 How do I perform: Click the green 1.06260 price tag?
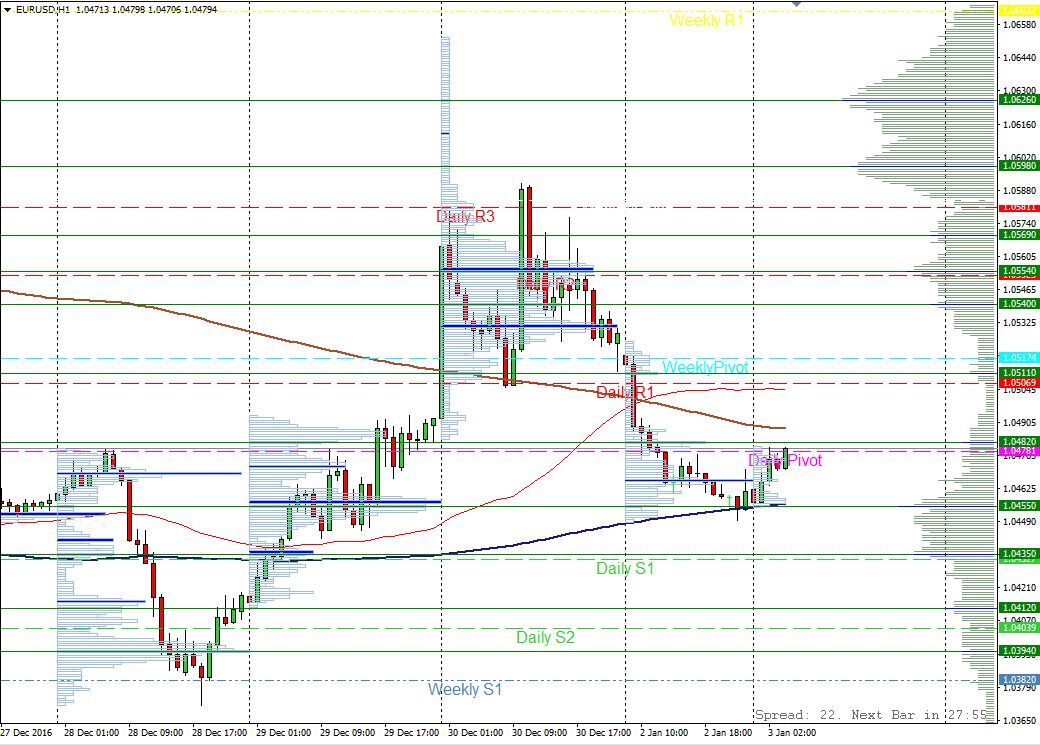(1019, 100)
